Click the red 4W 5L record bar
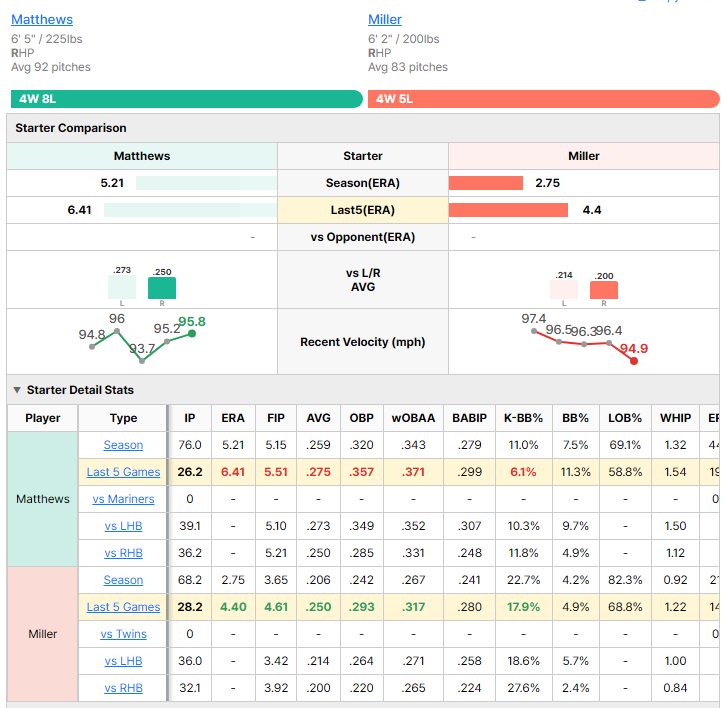726x708 pixels. (544, 99)
